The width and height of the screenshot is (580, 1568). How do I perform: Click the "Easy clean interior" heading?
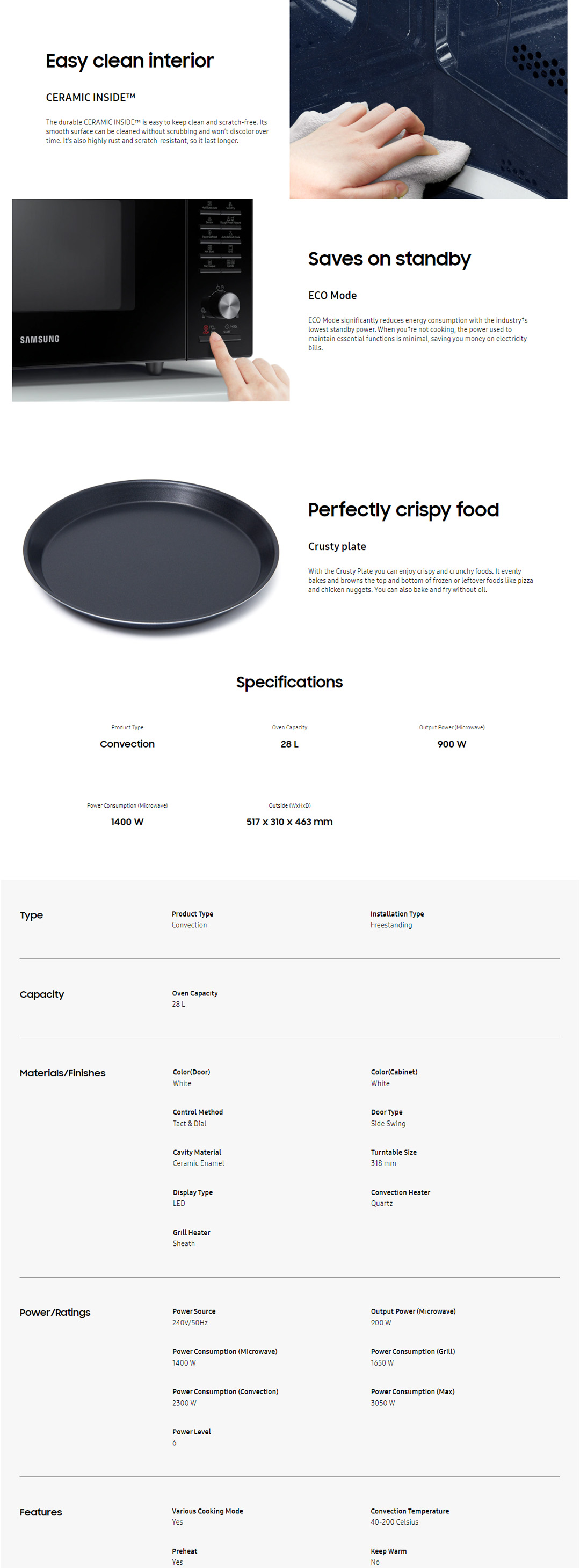tap(130, 61)
